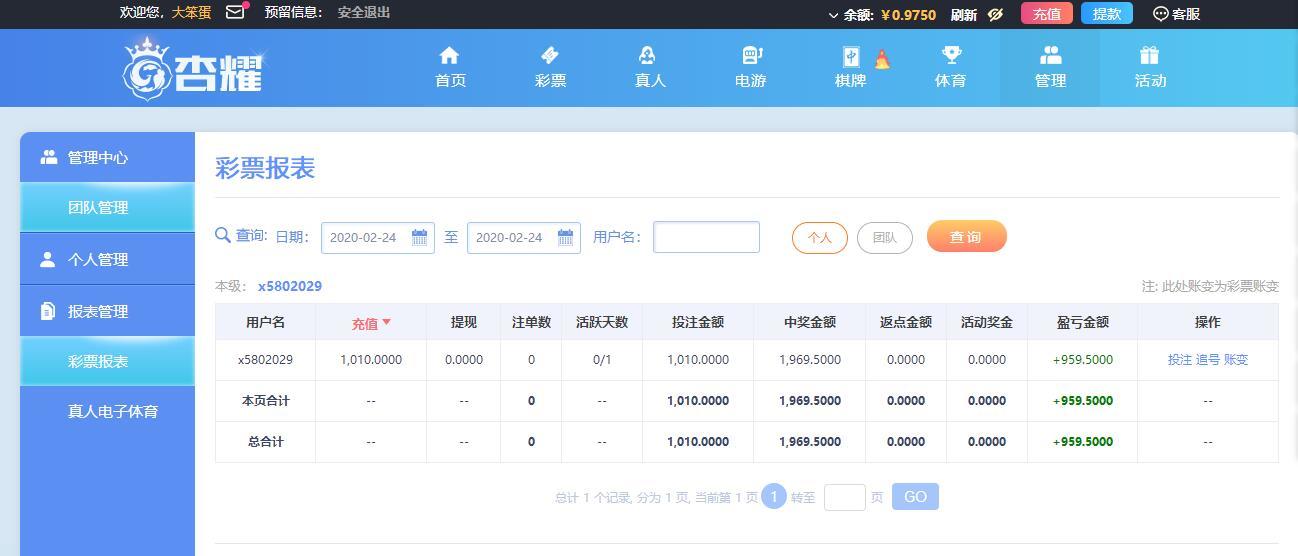The height and width of the screenshot is (556, 1298).
Task: Open calendar icon for start date
Action: [x=420, y=237]
